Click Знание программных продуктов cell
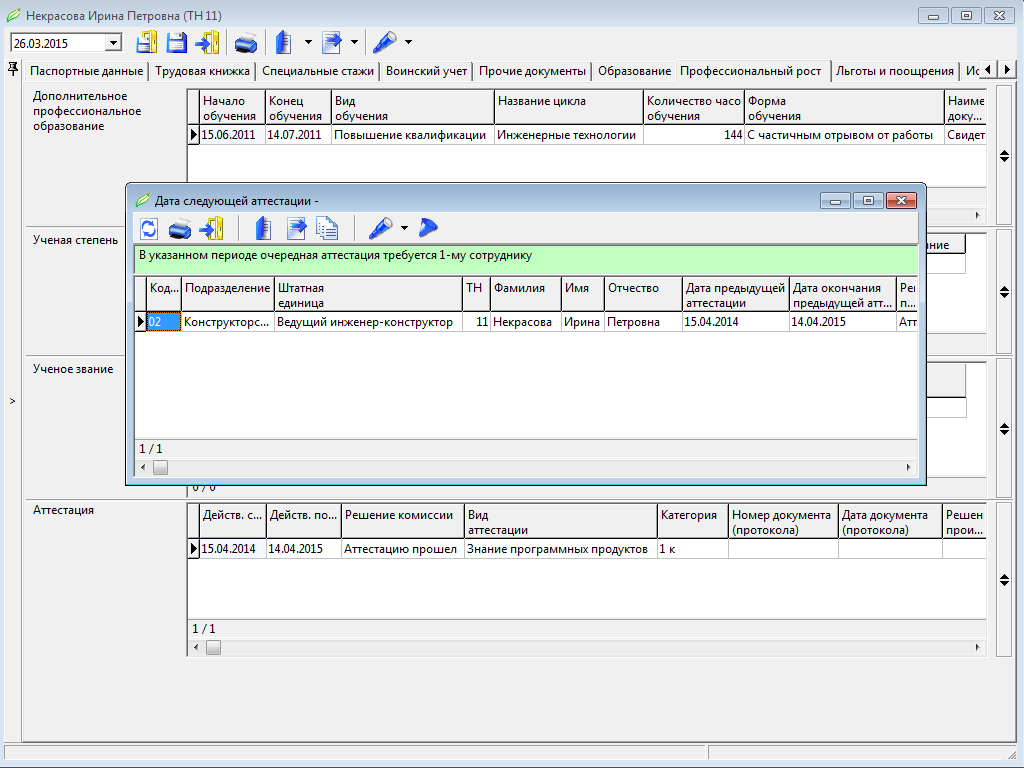This screenshot has height=768, width=1024. click(560, 549)
